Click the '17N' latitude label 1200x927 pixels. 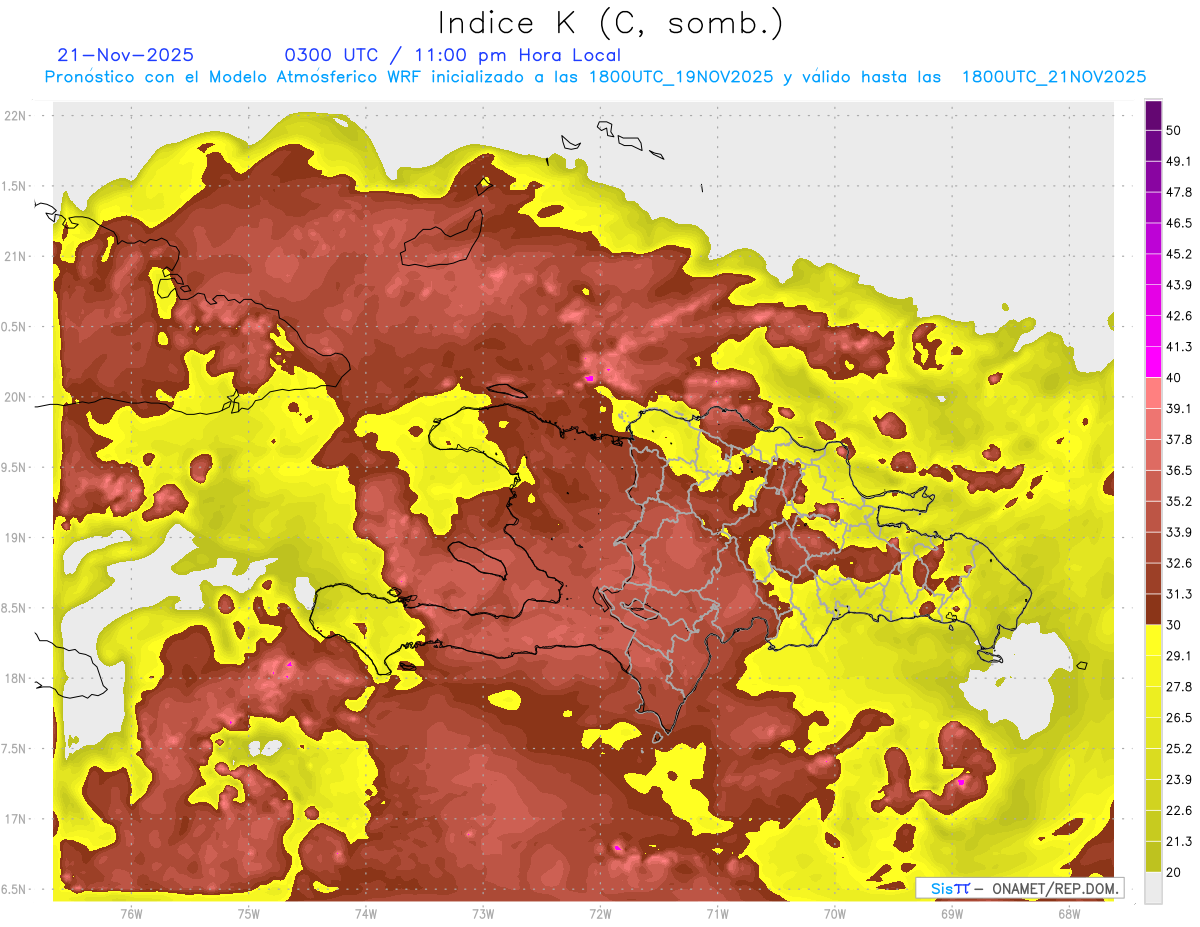tap(16, 819)
